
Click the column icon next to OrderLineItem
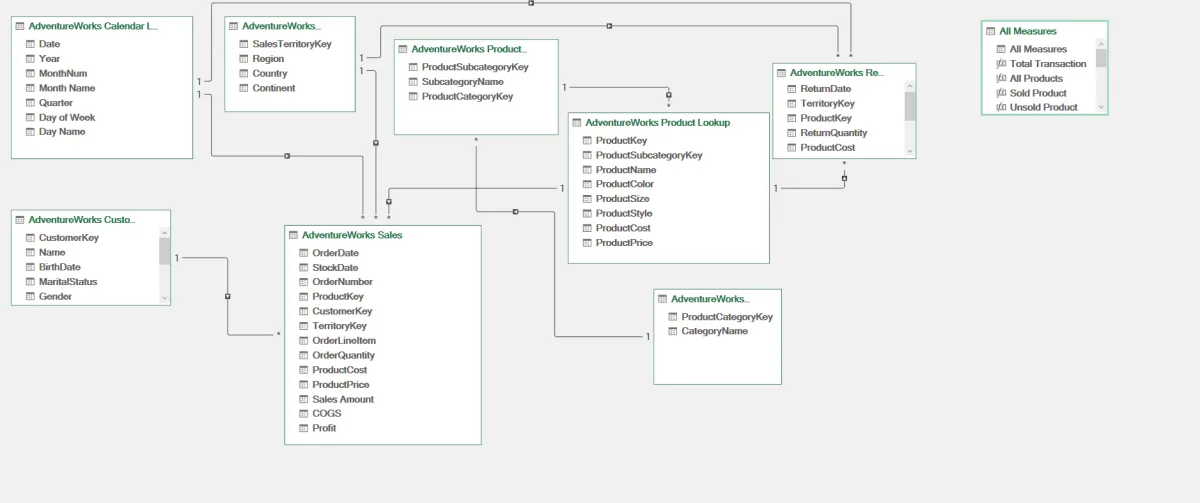[303, 340]
